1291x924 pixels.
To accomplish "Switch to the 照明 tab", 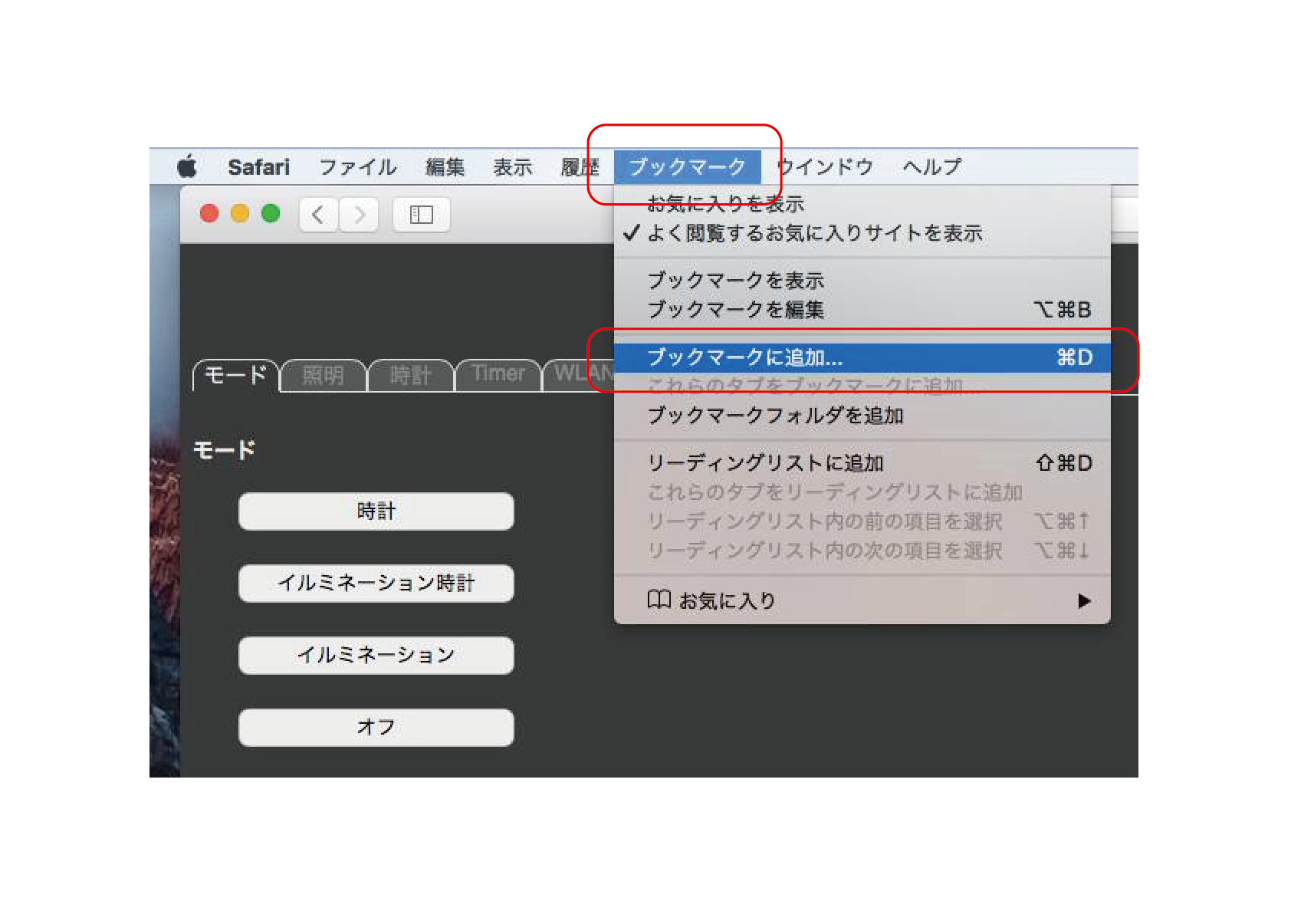I will (323, 375).
